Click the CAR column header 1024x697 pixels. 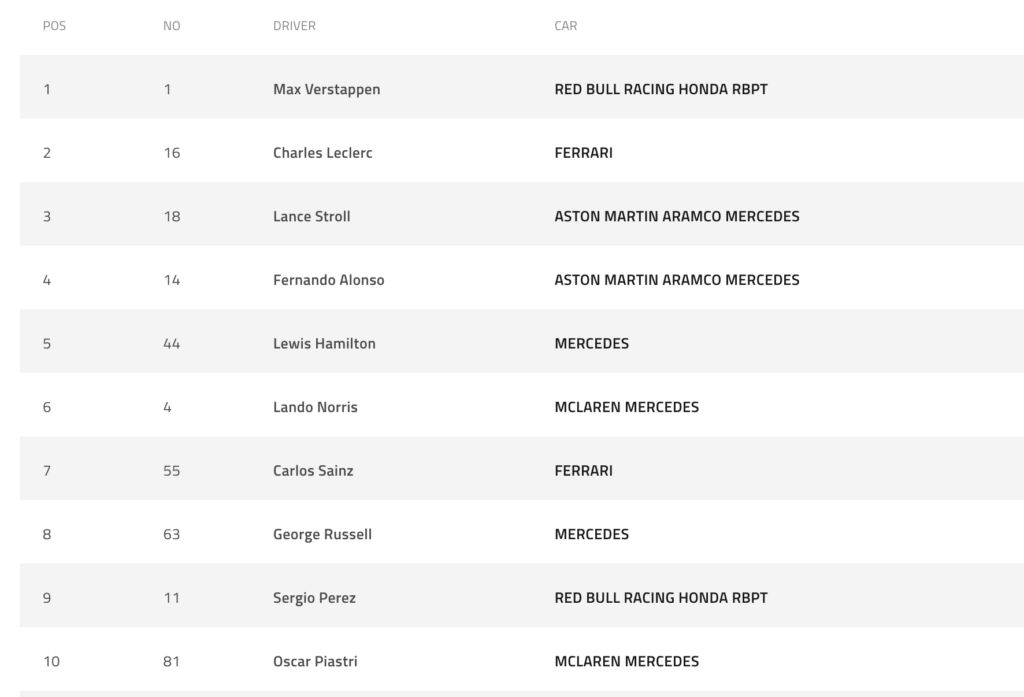tap(565, 26)
